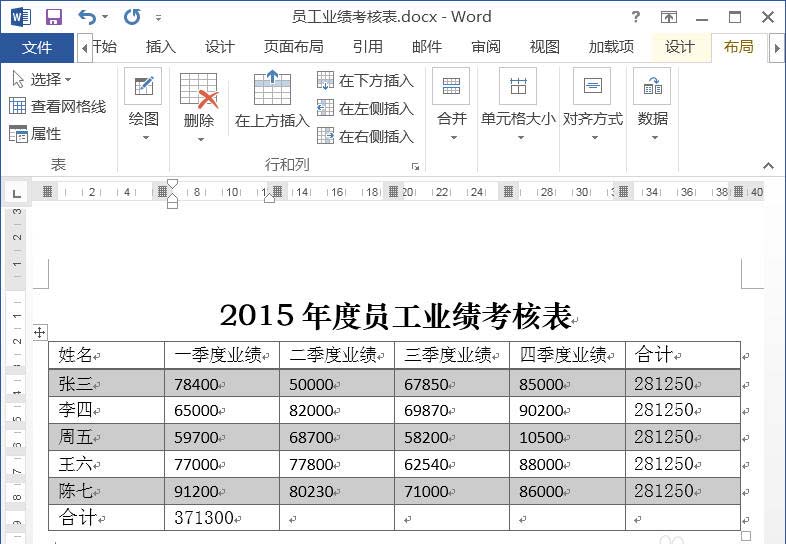The height and width of the screenshot is (544, 786).
Task: Toggle View Gridlines (查看网格线)
Action: 57,106
